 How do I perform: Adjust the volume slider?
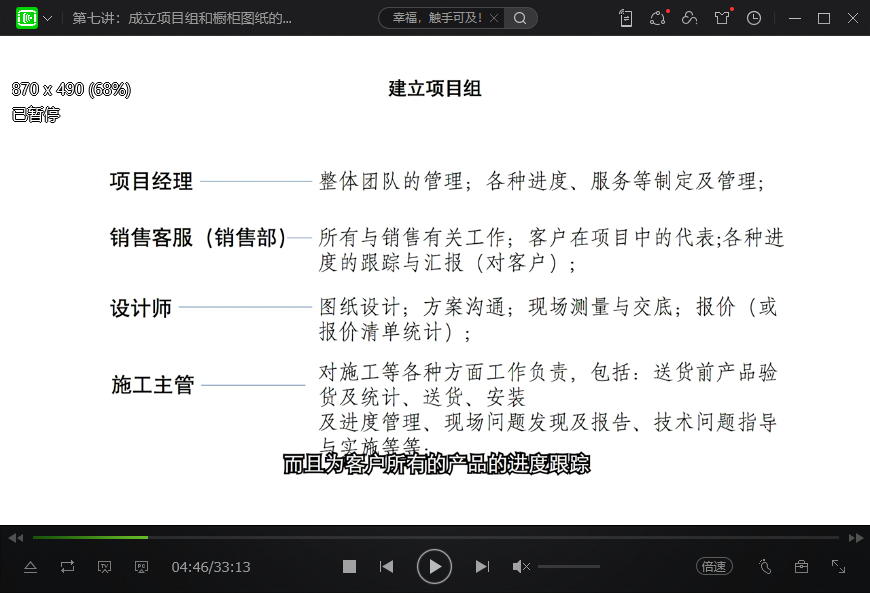click(568, 566)
